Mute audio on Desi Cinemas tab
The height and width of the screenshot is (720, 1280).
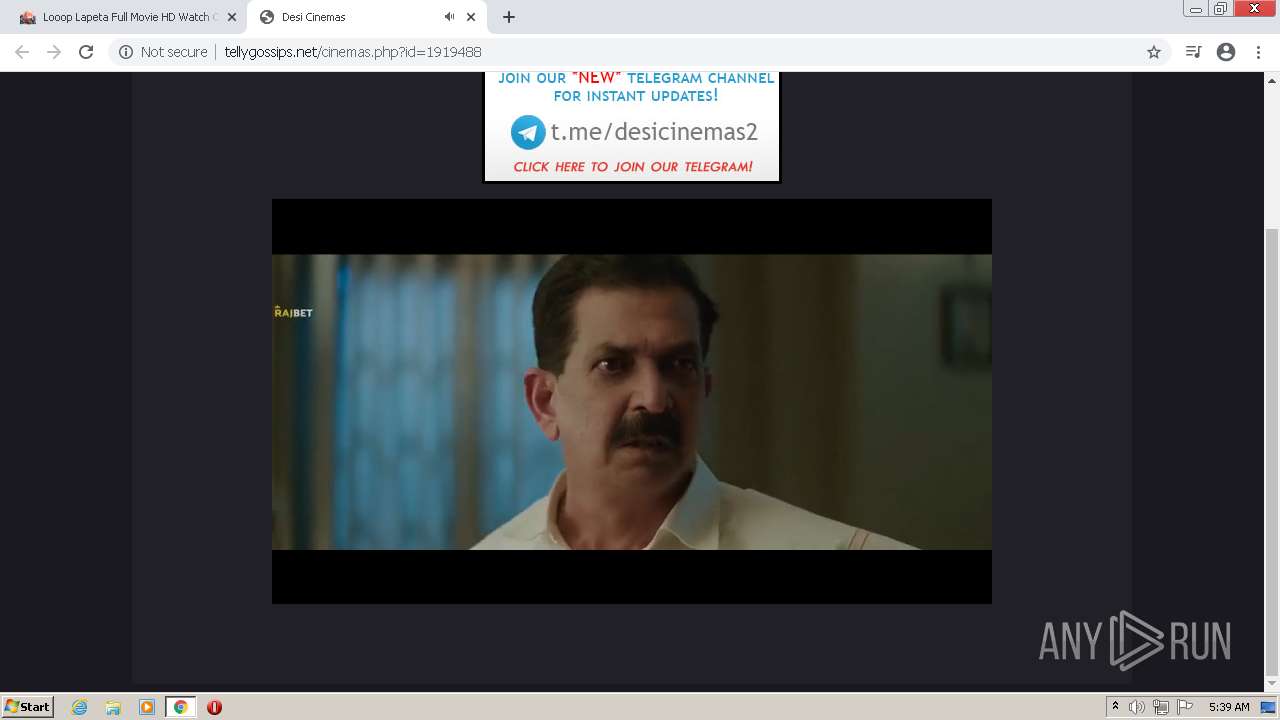[x=449, y=17]
